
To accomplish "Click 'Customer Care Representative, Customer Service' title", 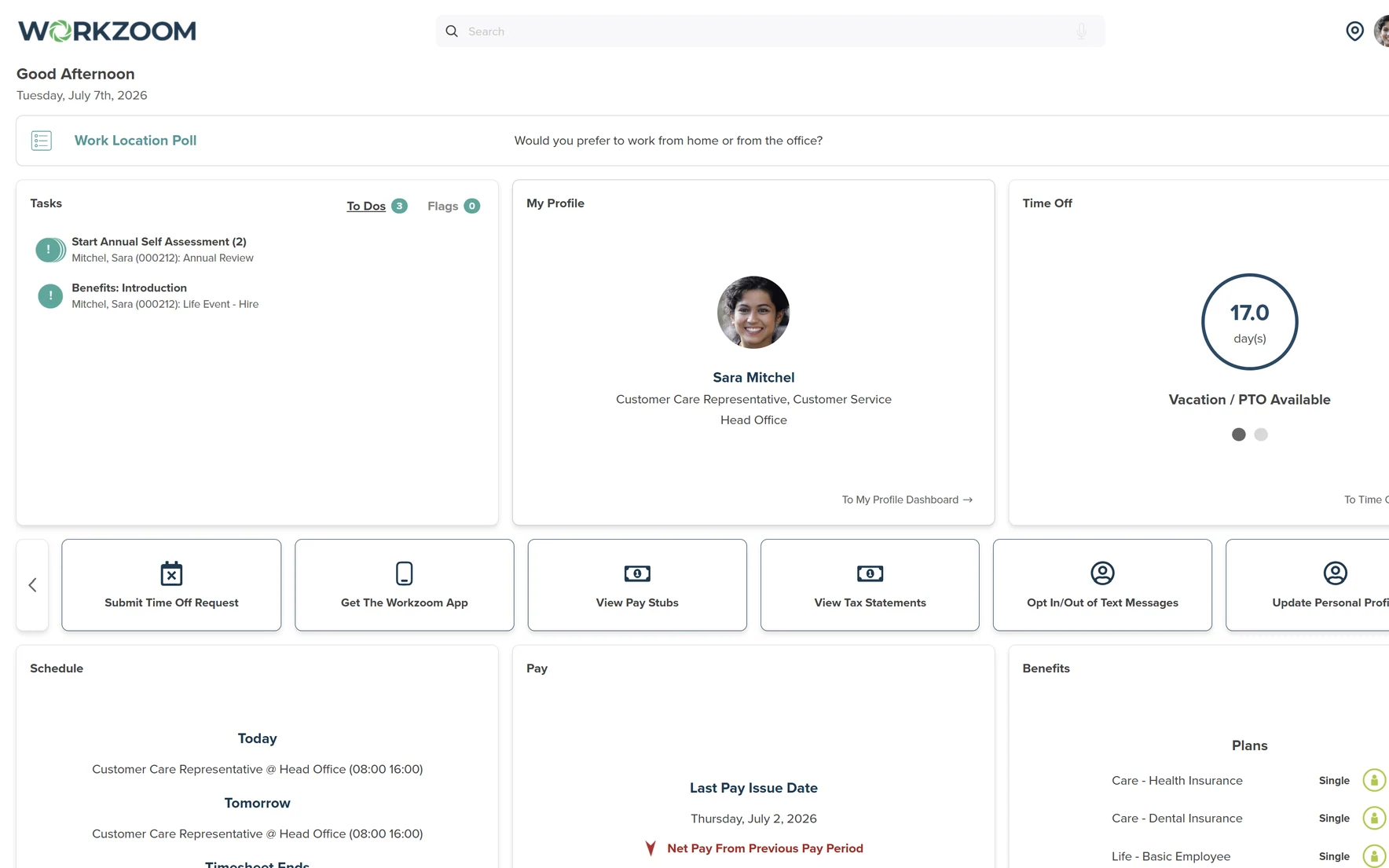I will 753,399.
